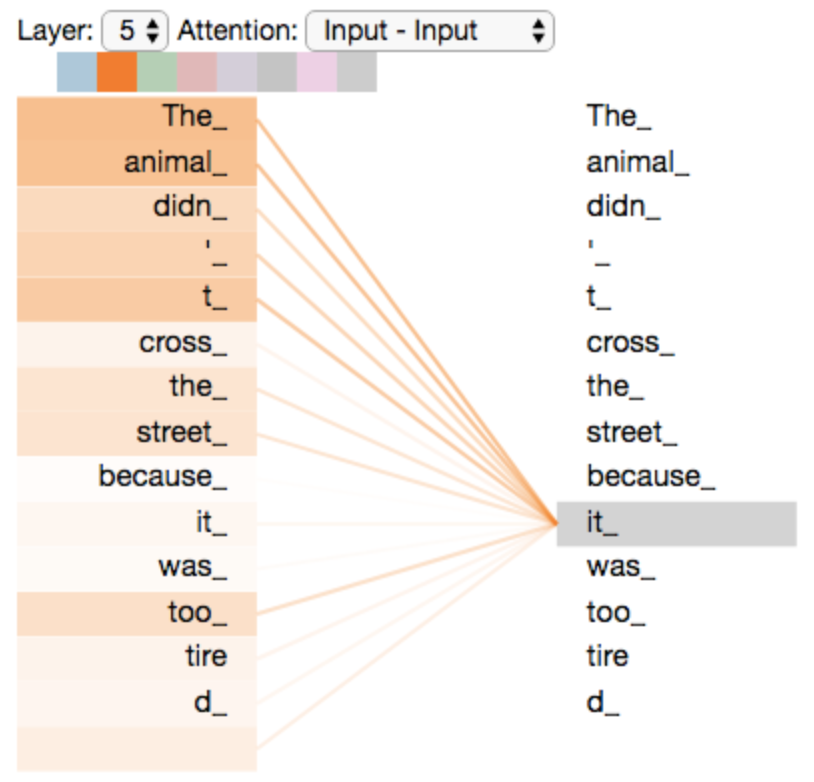
Task: Click the 'animal_' token in left column
Action: (137, 163)
